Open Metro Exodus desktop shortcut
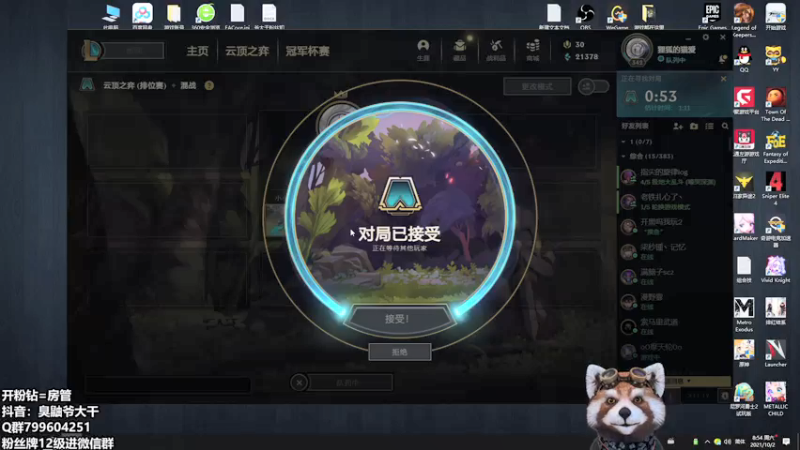This screenshot has width=800, height=450. pos(744,315)
